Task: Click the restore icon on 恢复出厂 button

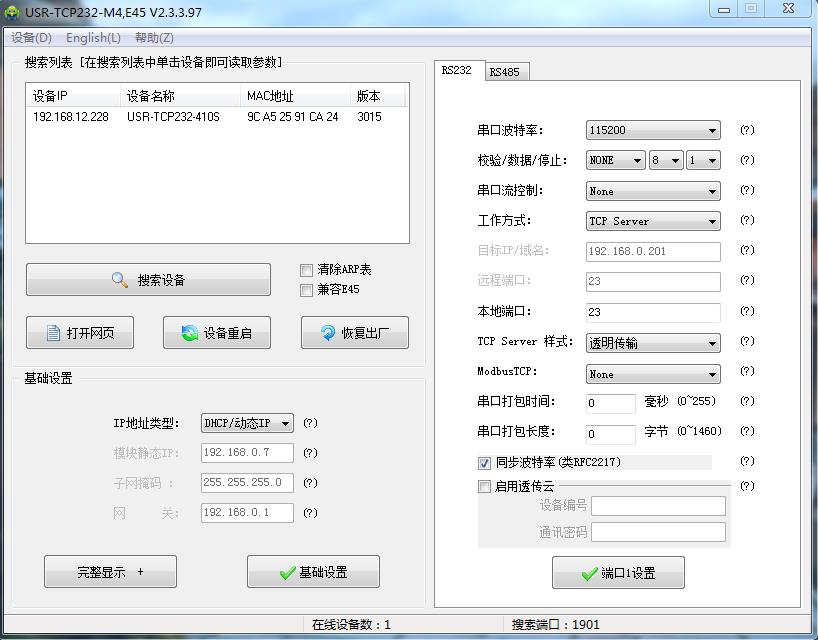Action: (x=327, y=333)
